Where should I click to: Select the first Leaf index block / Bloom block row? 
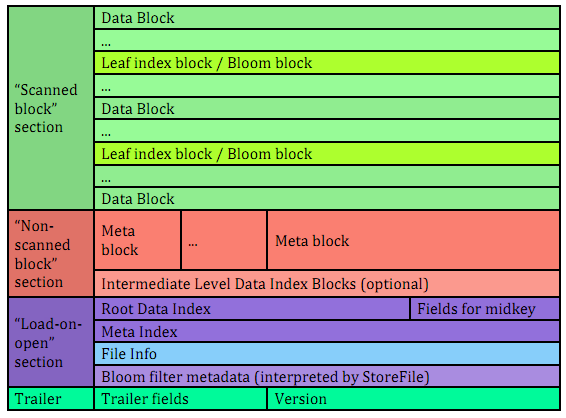pos(327,63)
